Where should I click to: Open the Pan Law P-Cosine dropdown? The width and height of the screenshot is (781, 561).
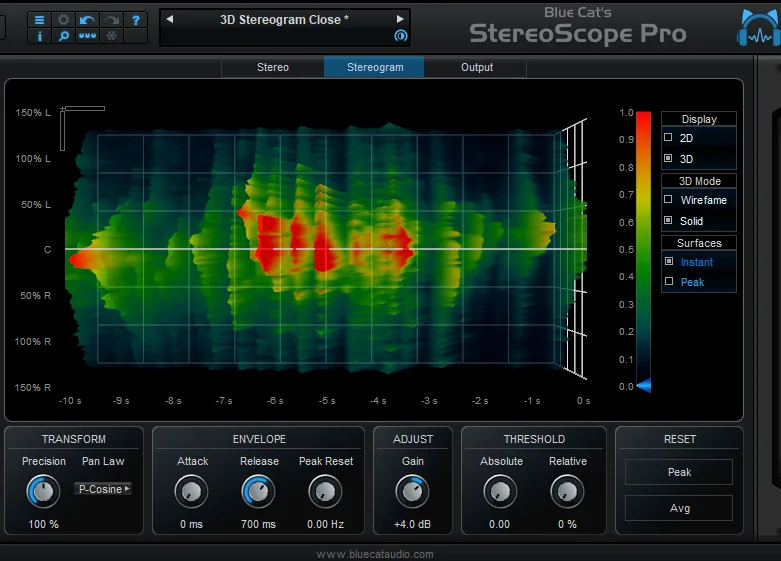pyautogui.click(x=103, y=489)
